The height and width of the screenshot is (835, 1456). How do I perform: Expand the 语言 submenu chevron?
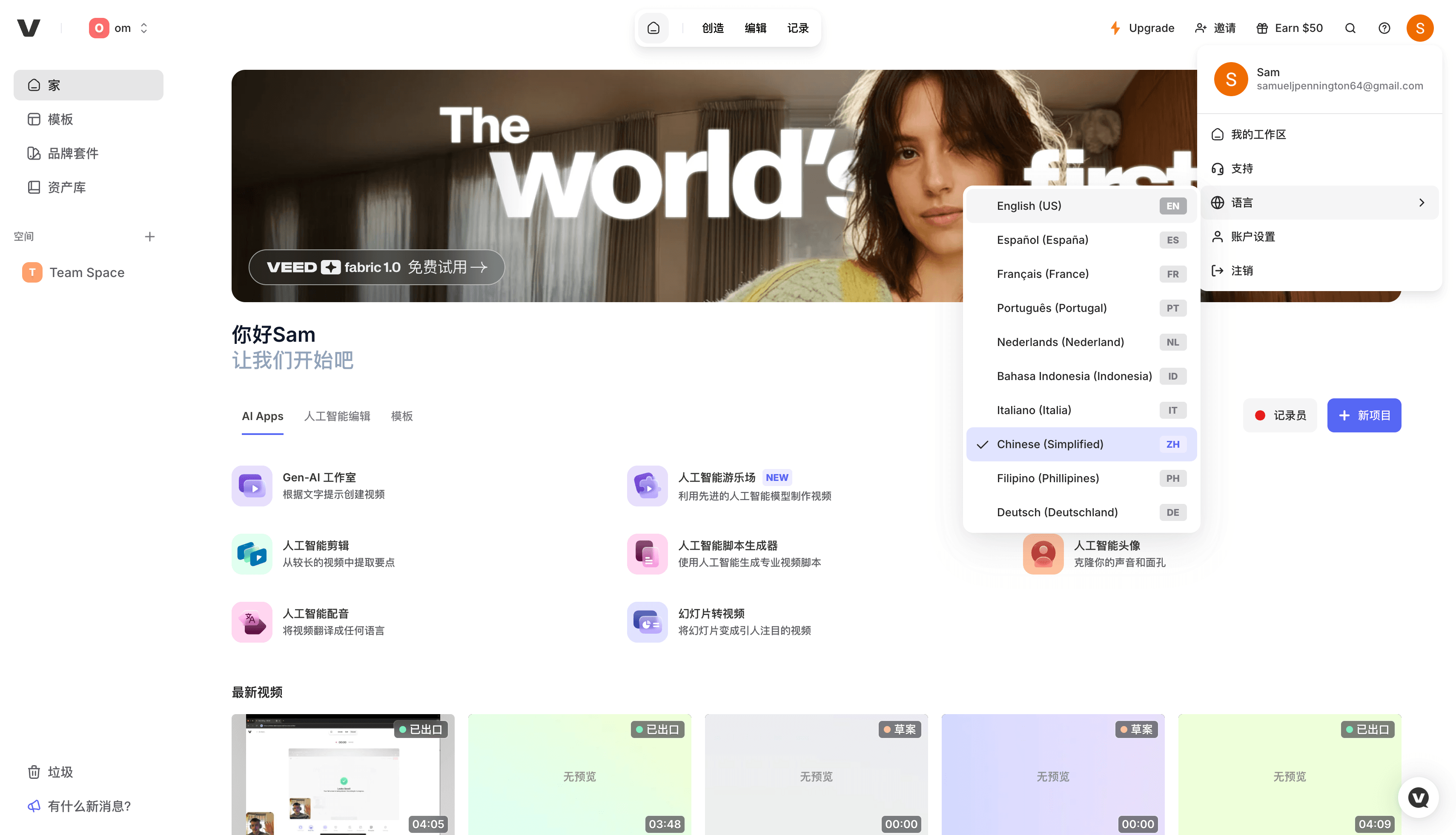pos(1421,202)
